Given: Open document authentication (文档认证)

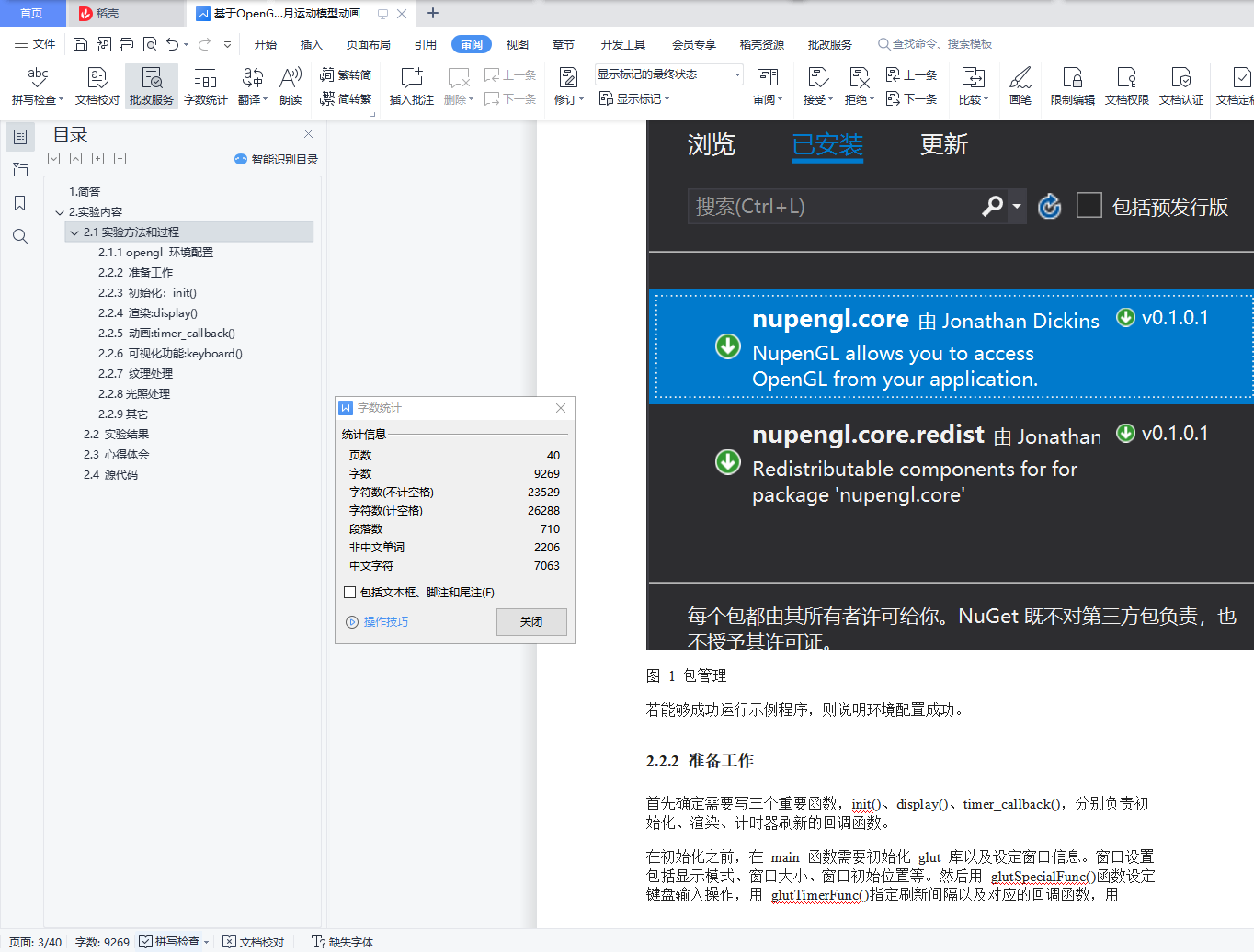Looking at the screenshot, I should [1181, 86].
